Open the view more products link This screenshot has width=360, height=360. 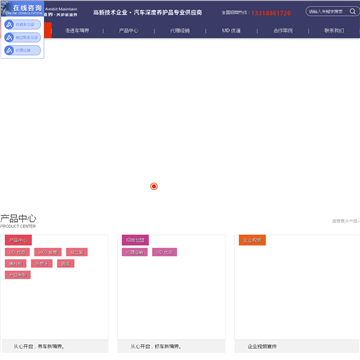click(x=346, y=221)
